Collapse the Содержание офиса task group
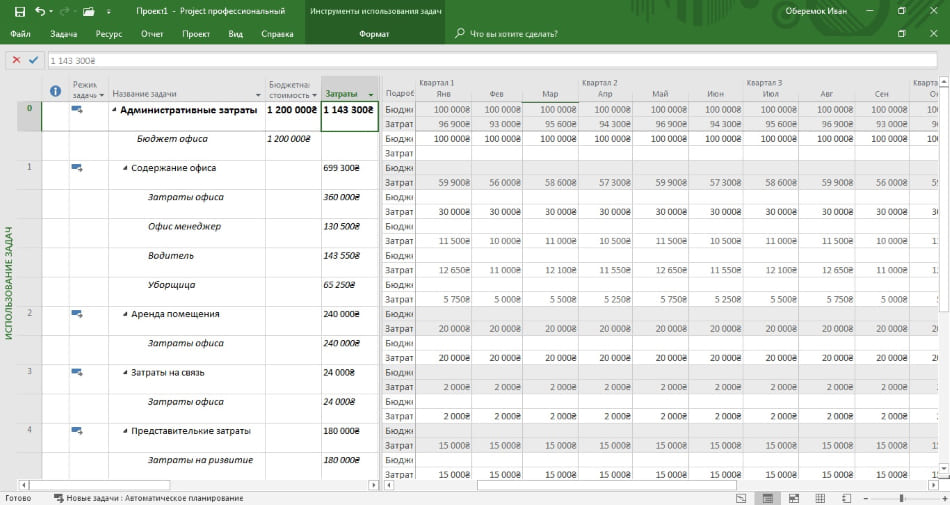The image size is (950, 505). 125,168
